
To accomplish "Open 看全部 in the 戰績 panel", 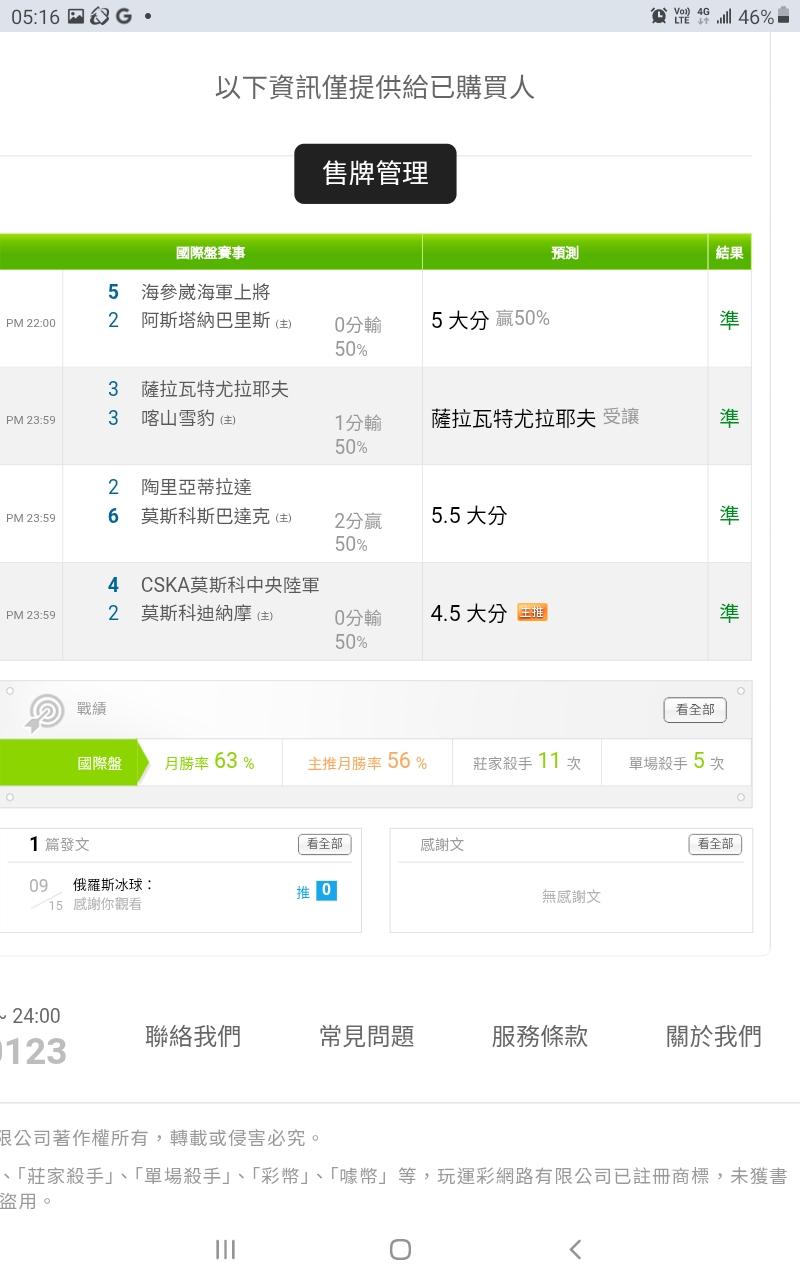I will pos(695,710).
